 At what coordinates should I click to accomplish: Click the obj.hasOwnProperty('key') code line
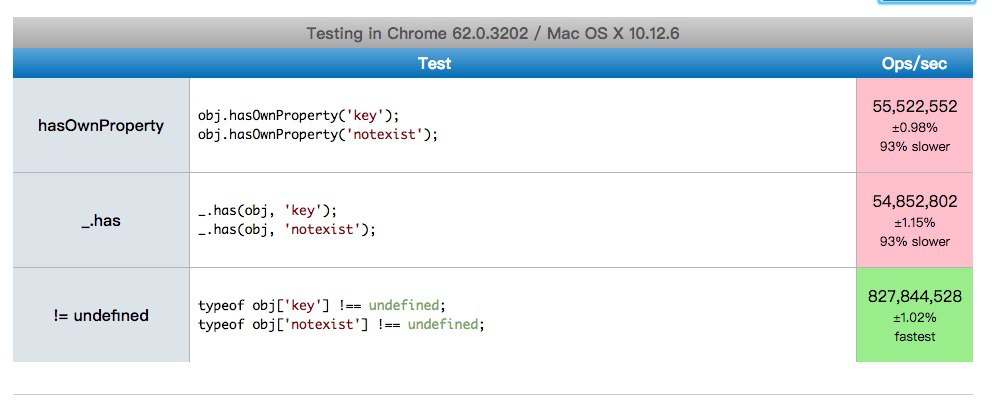pos(305,115)
